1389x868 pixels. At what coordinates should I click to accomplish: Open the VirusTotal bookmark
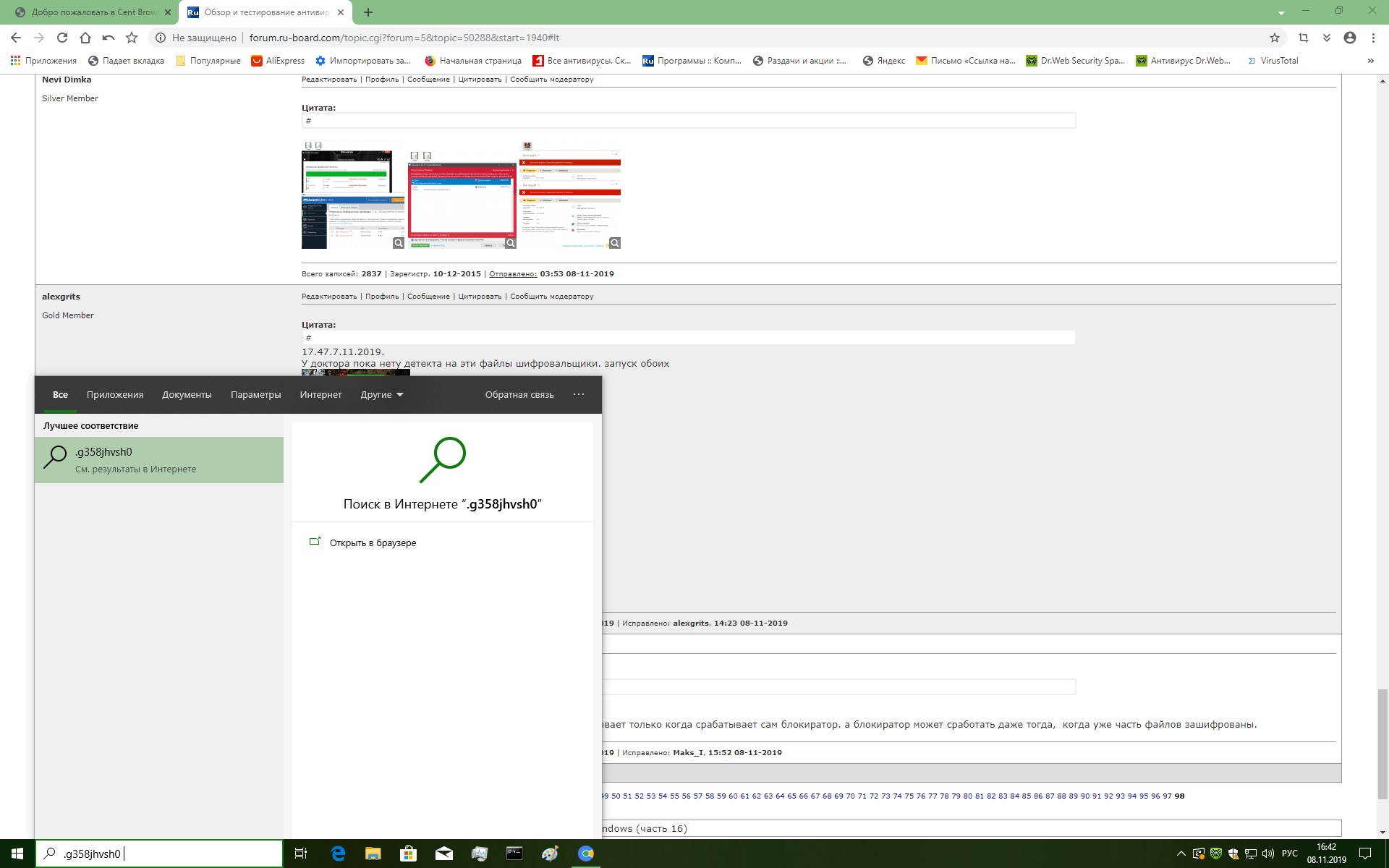coord(1278,61)
